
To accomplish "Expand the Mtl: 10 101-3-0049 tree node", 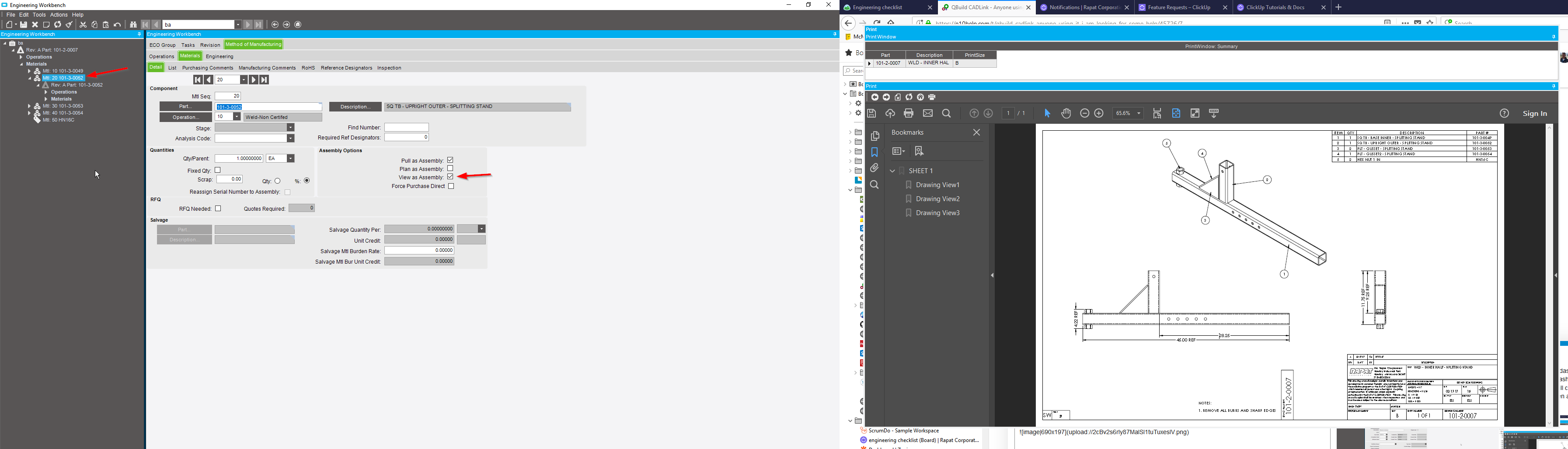I will click(x=29, y=71).
